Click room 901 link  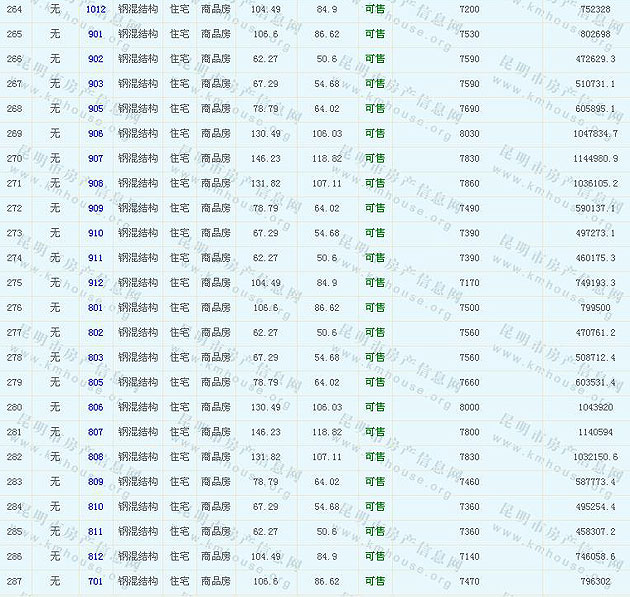[x=96, y=34]
